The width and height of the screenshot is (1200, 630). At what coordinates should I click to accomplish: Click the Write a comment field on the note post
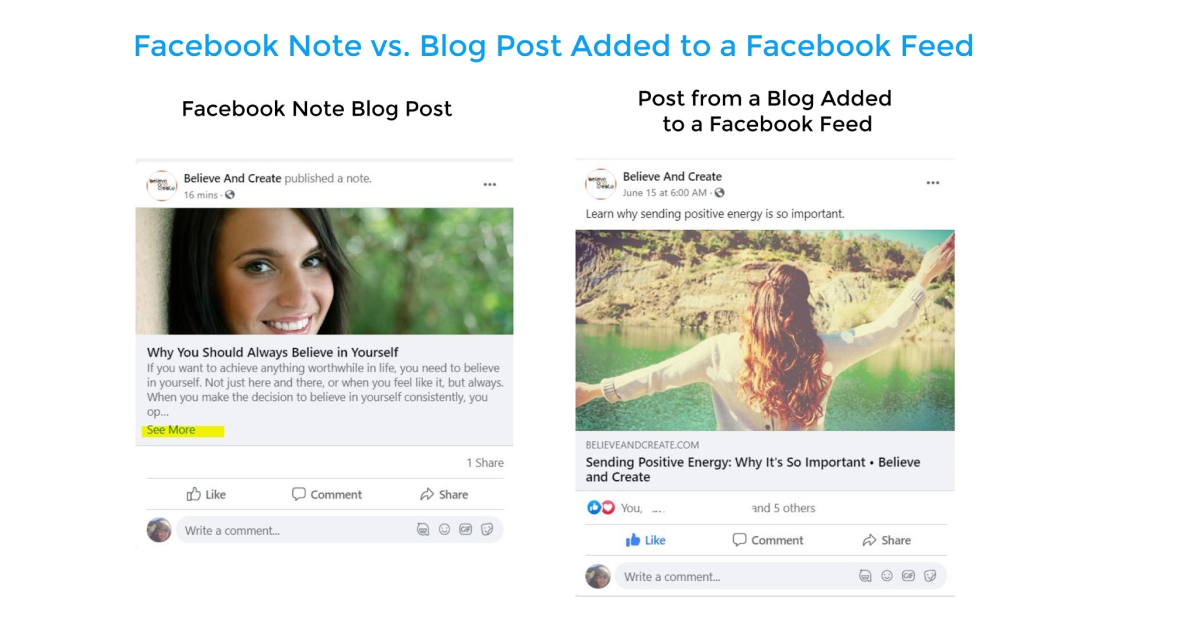(x=340, y=530)
